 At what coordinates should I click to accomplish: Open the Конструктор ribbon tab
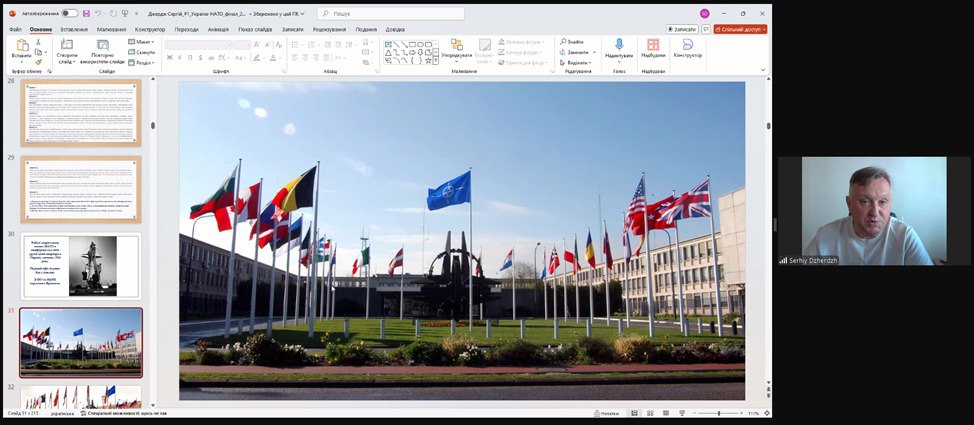(150, 29)
